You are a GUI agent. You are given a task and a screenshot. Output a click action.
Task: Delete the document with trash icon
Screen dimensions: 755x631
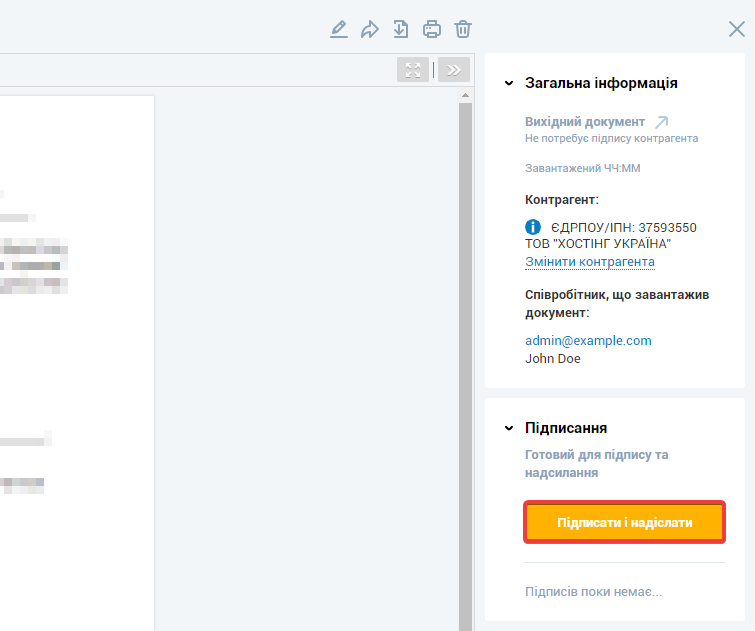click(x=463, y=29)
